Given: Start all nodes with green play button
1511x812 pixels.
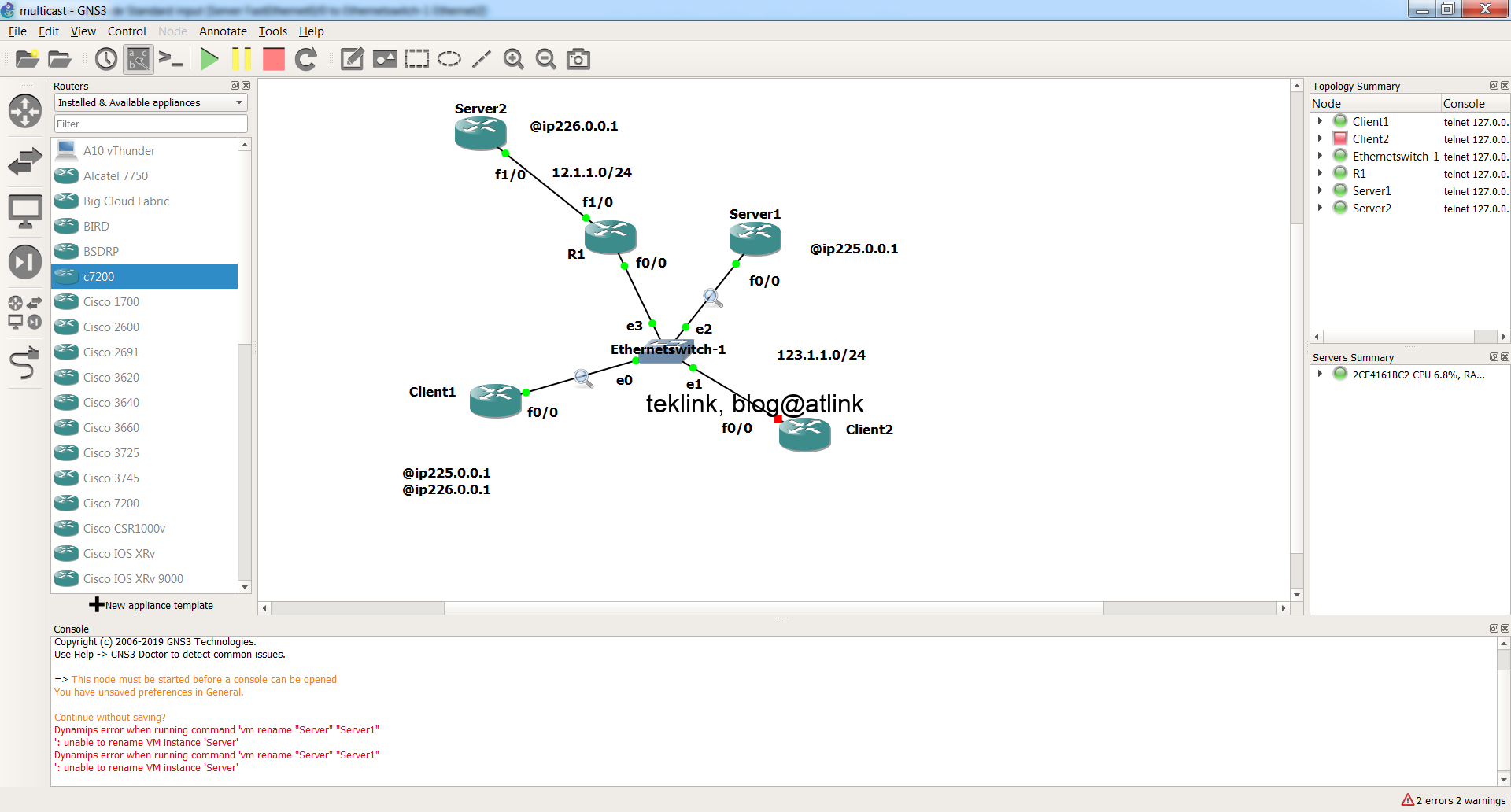Looking at the screenshot, I should click(x=209, y=58).
